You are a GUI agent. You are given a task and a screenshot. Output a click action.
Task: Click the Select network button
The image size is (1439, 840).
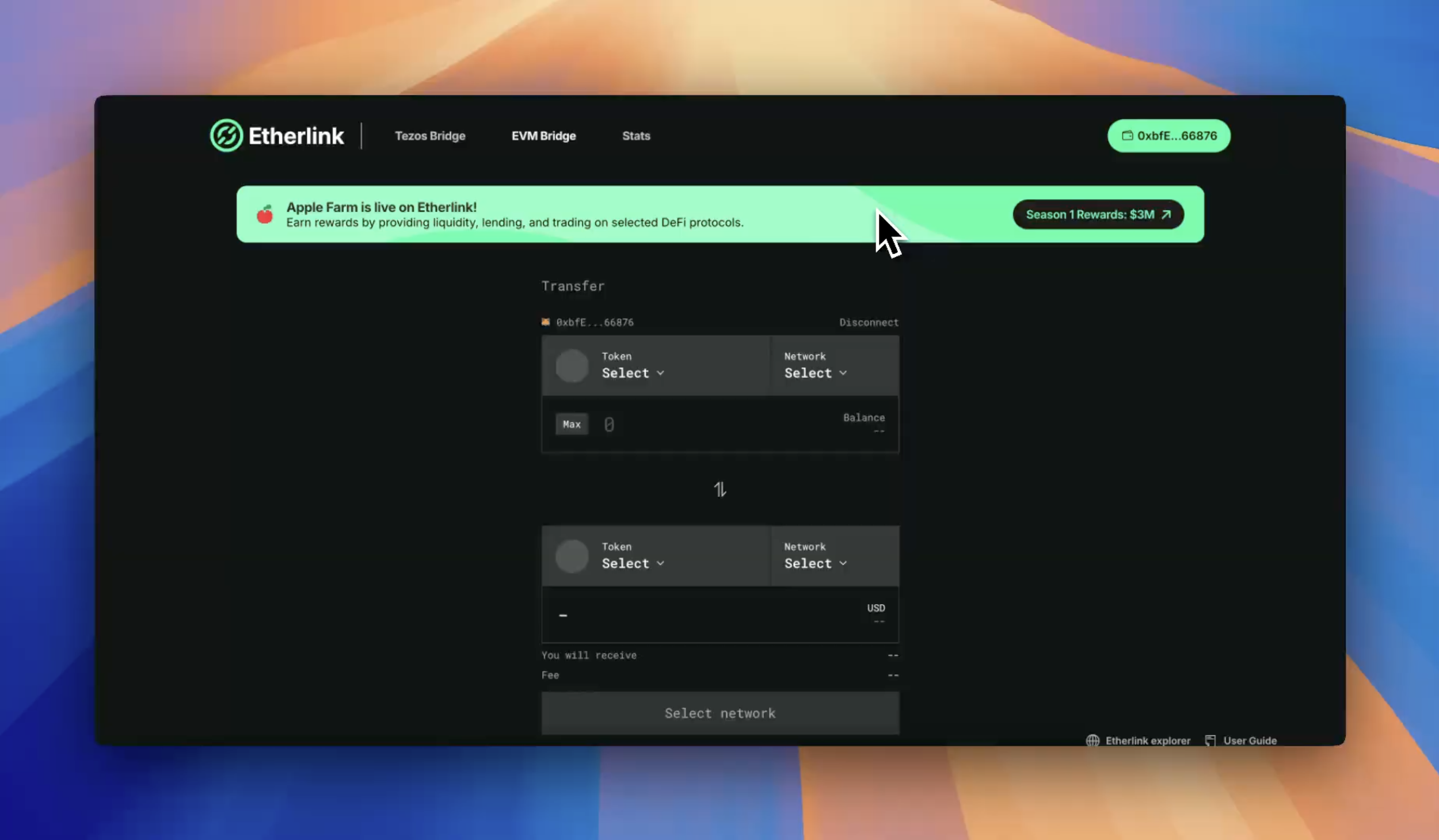click(x=720, y=713)
